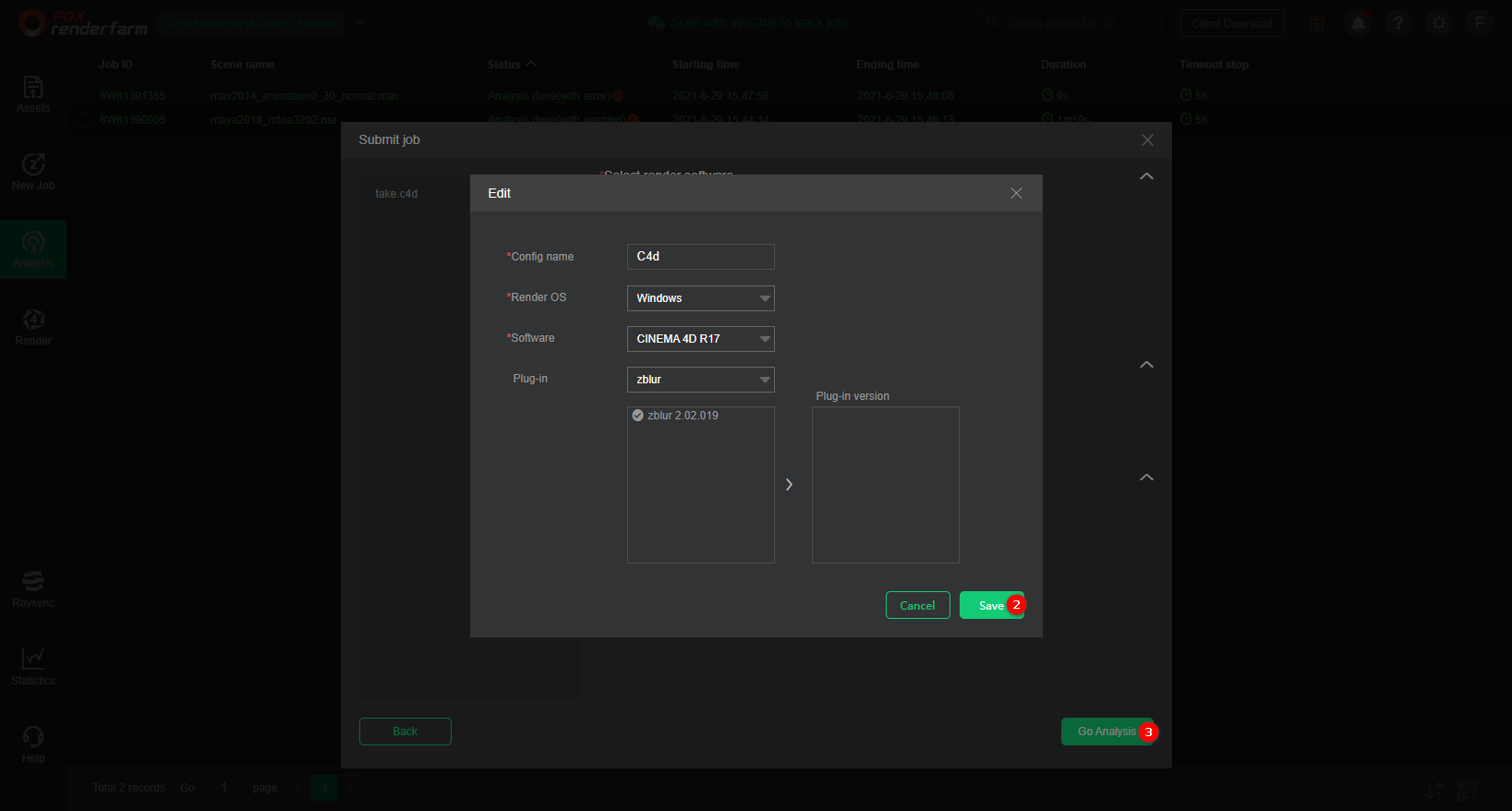The width and height of the screenshot is (1512, 811).
Task: Select checkbox for job 6W61391355
Action: pyautogui.click(x=85, y=95)
